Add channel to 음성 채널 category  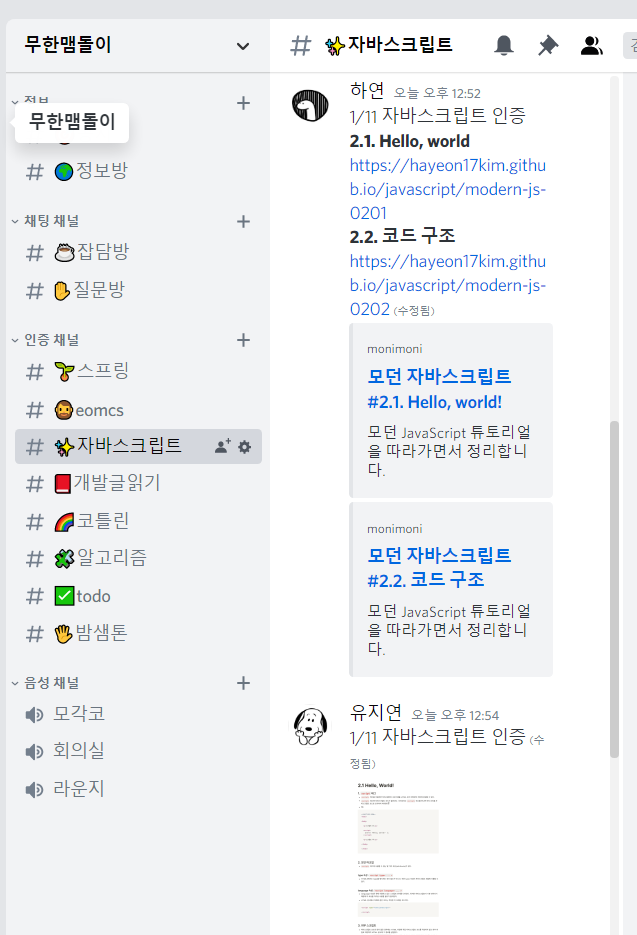point(243,683)
